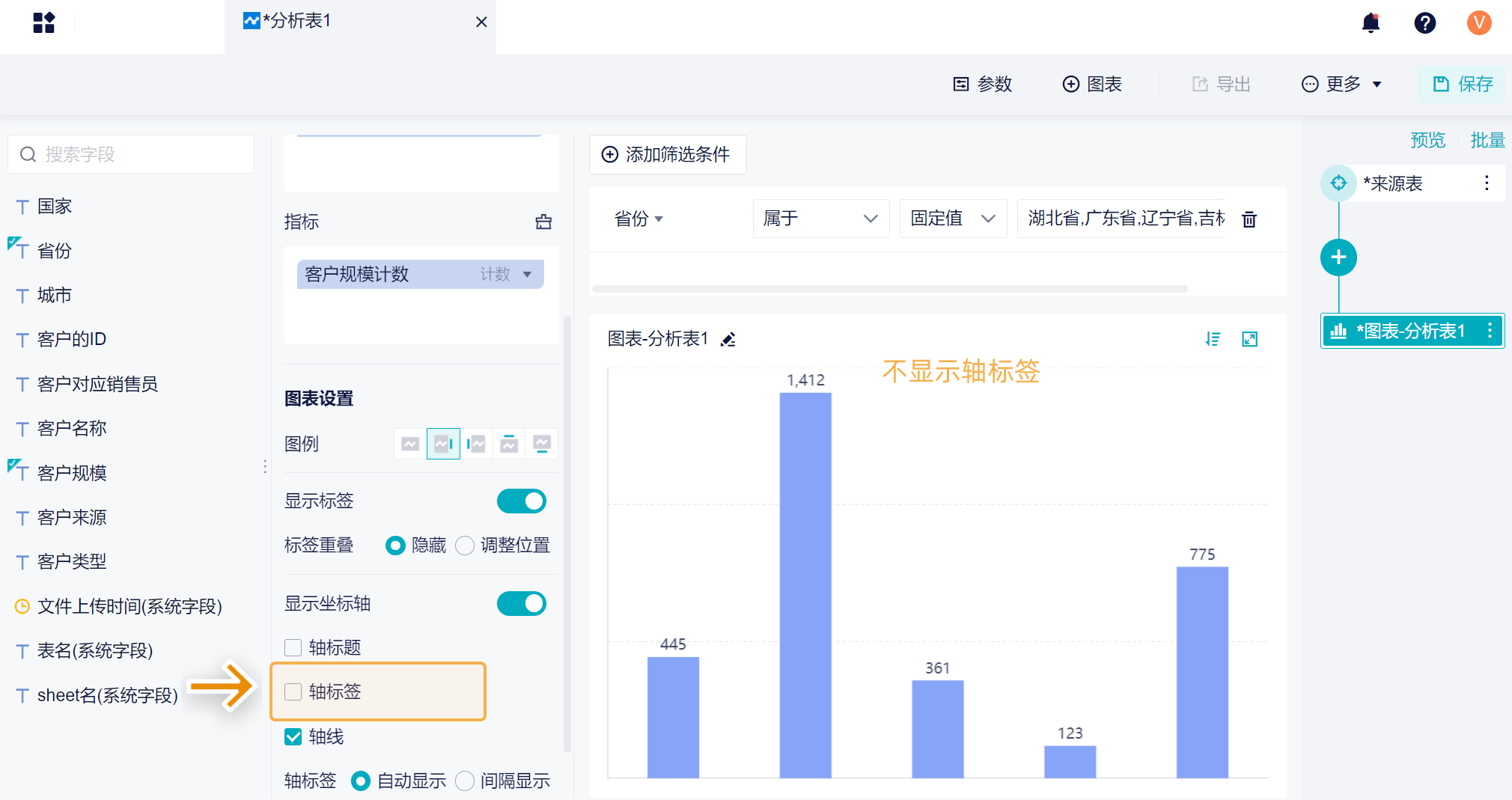Select the 图表-分析表1 step node
Screen dimensions: 1512x800
(1412, 331)
